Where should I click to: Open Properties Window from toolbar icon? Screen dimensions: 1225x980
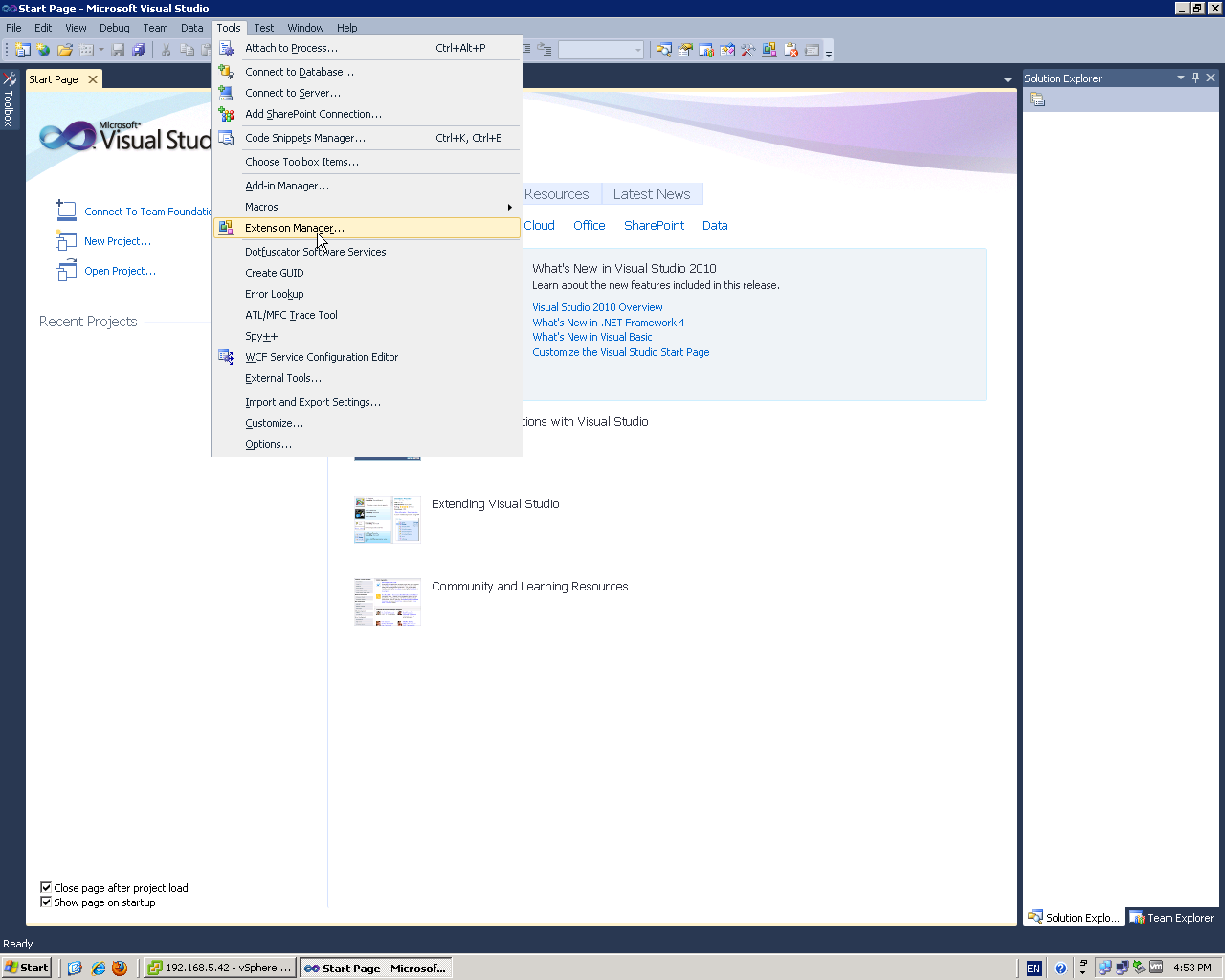click(x=685, y=50)
